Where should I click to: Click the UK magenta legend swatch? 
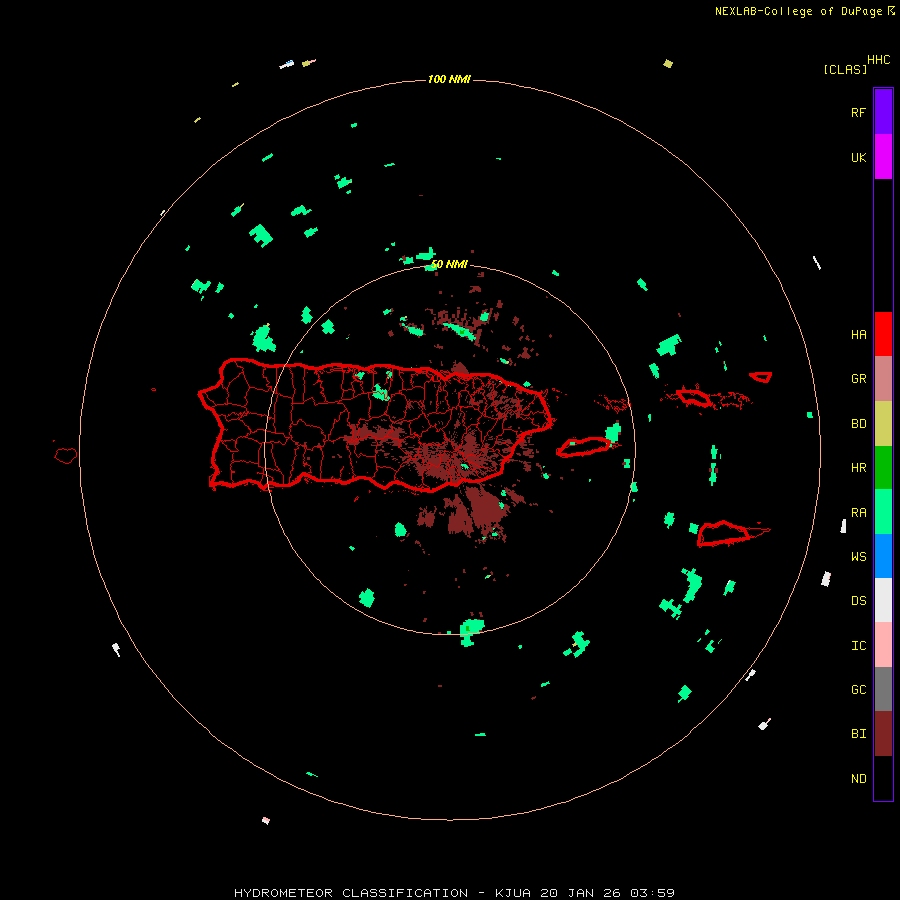(x=883, y=157)
